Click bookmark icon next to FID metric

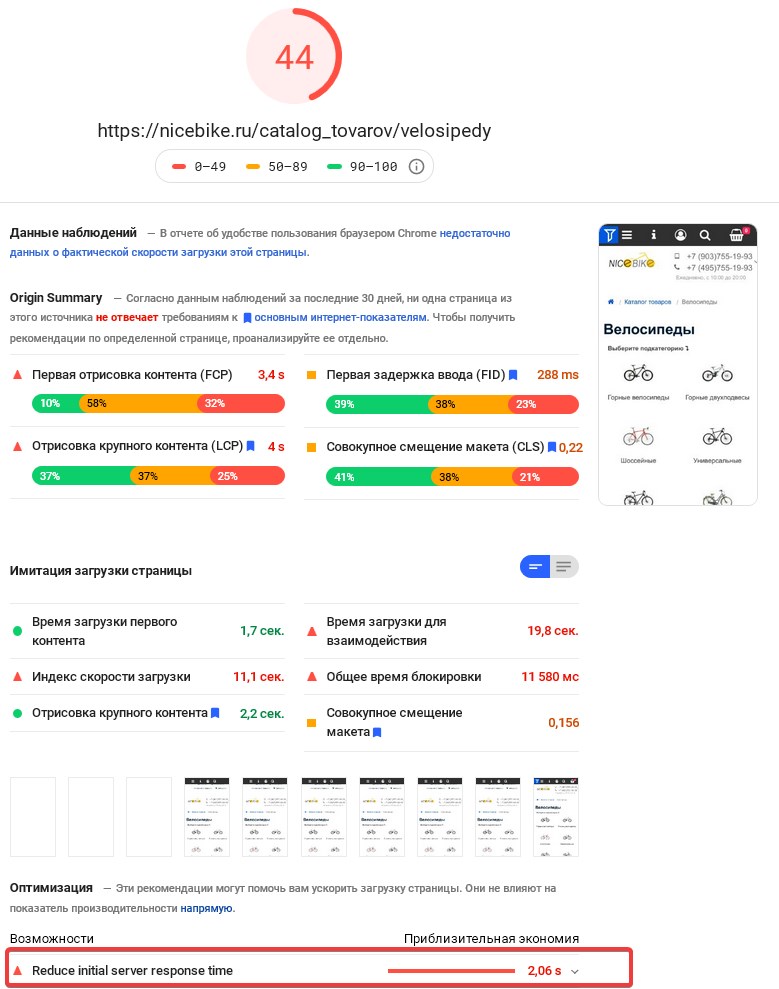point(513,375)
